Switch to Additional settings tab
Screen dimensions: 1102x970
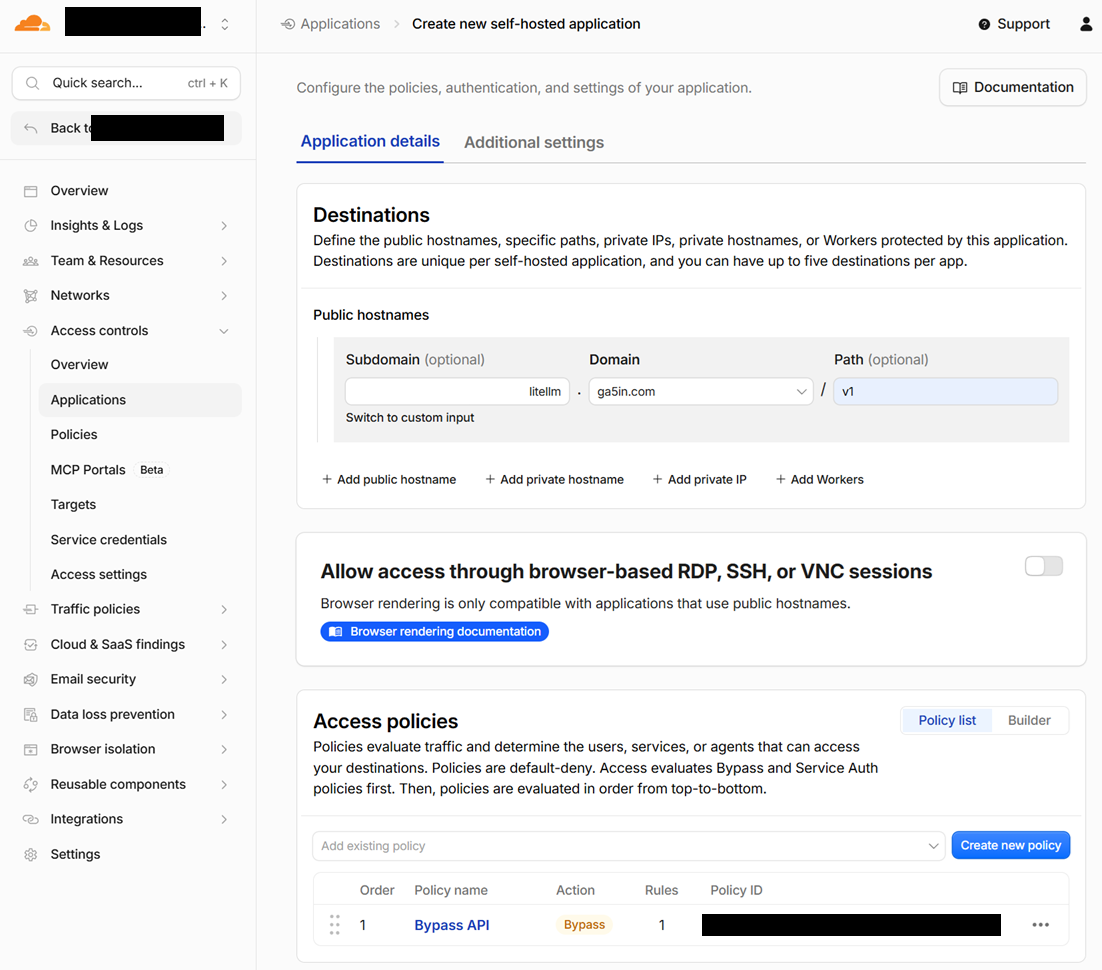tap(533, 143)
